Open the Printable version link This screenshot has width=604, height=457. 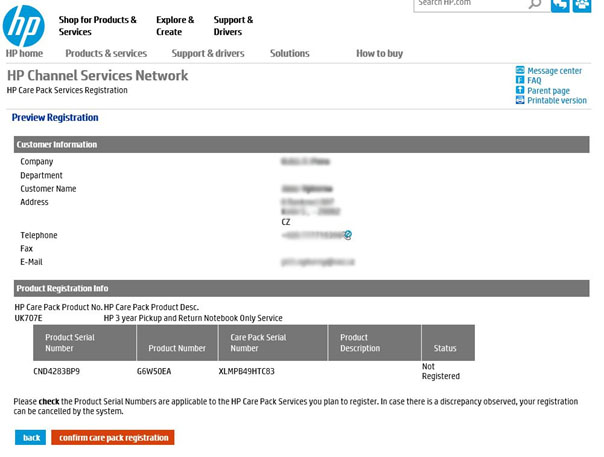557,101
